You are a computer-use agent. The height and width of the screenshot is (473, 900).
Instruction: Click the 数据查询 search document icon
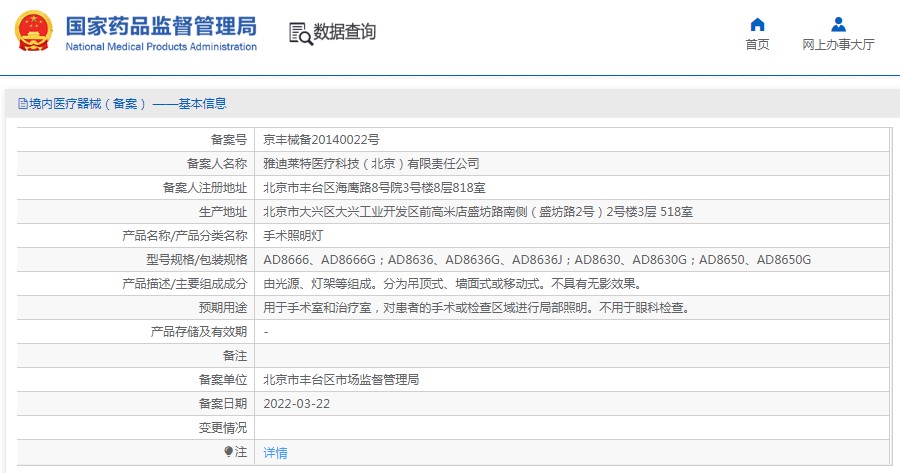tap(301, 33)
